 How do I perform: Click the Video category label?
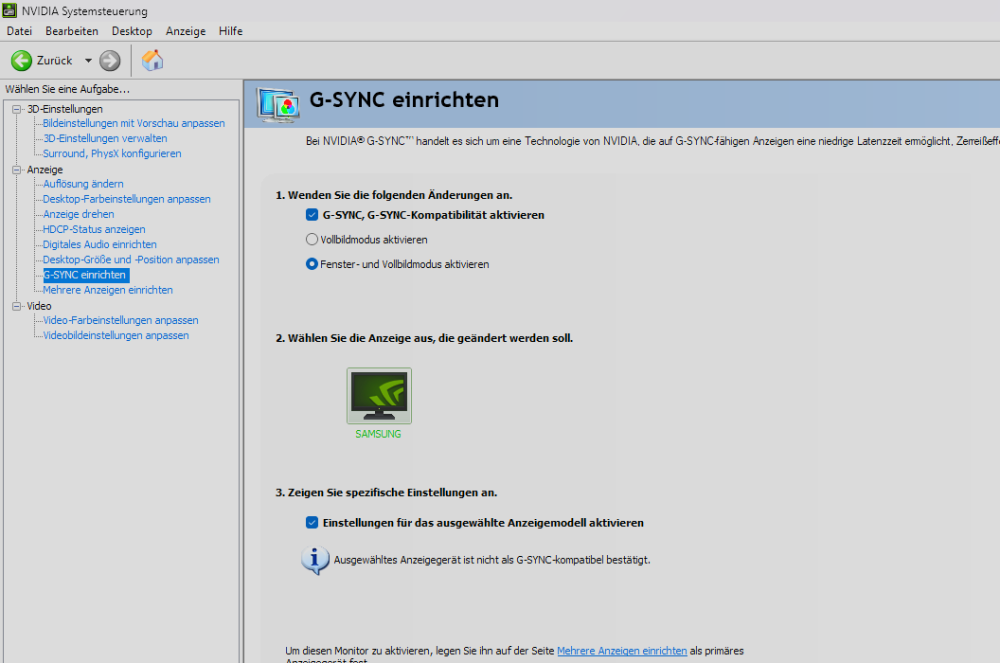(x=39, y=306)
